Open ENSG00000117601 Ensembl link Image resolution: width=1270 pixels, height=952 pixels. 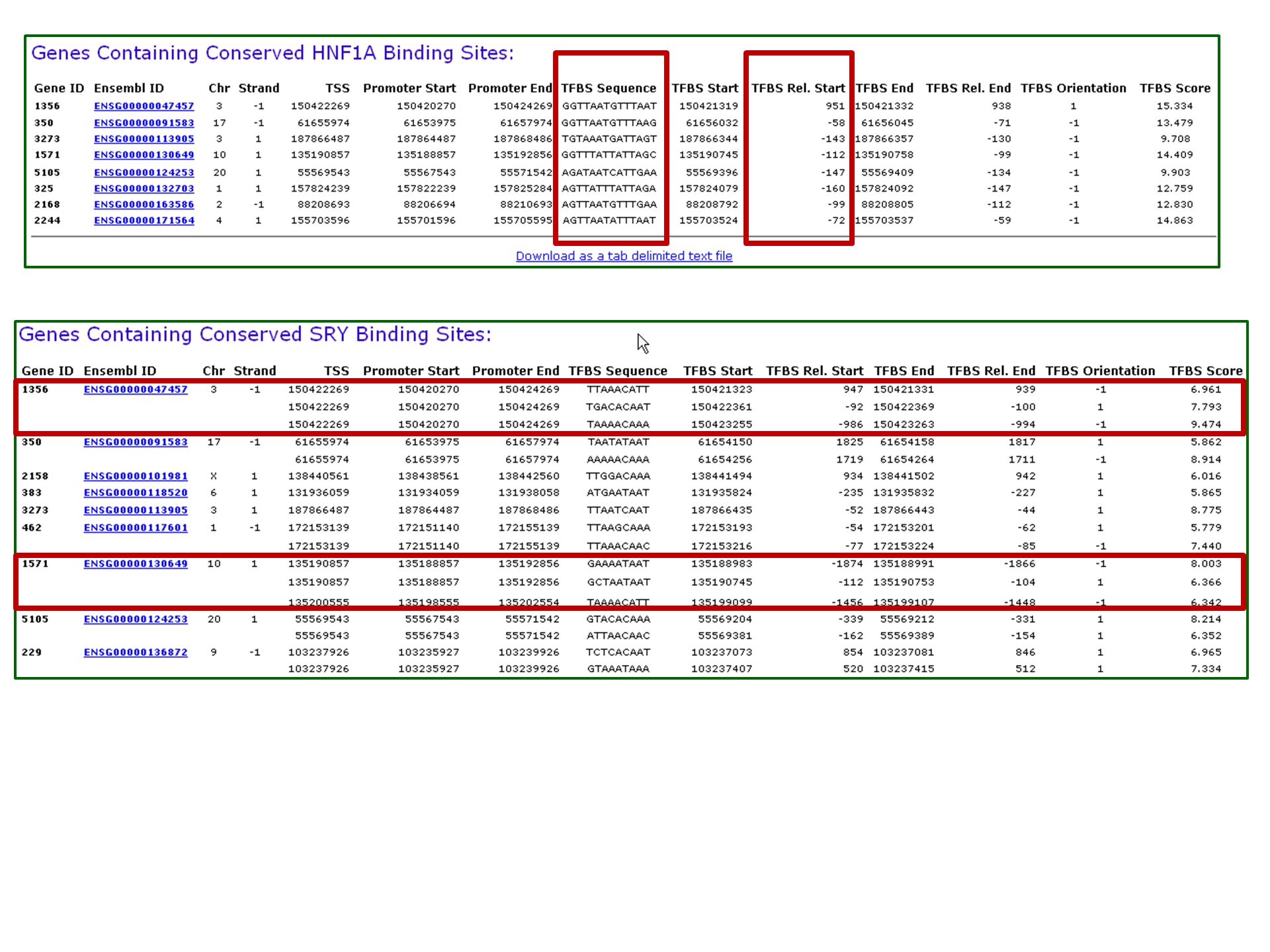(x=135, y=528)
